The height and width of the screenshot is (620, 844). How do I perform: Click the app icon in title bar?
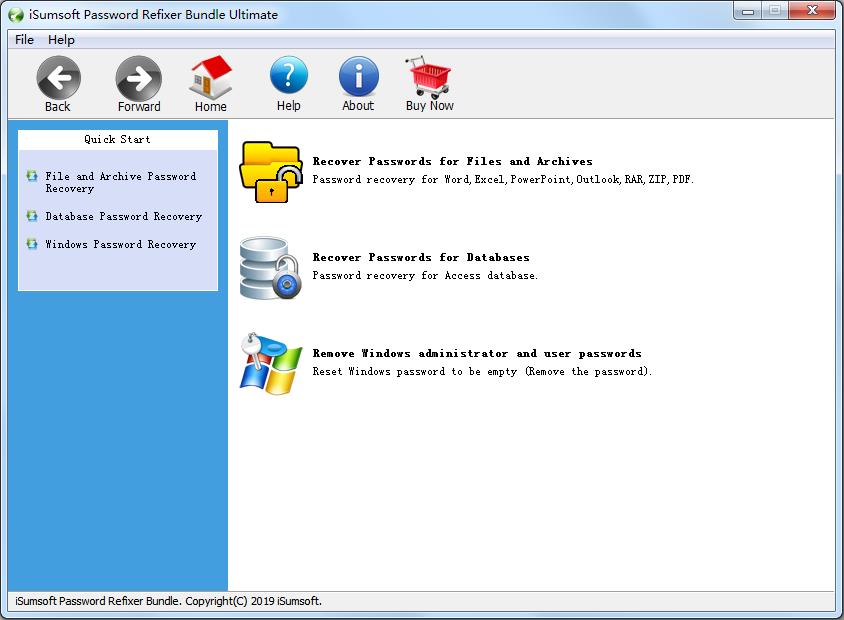coord(16,14)
